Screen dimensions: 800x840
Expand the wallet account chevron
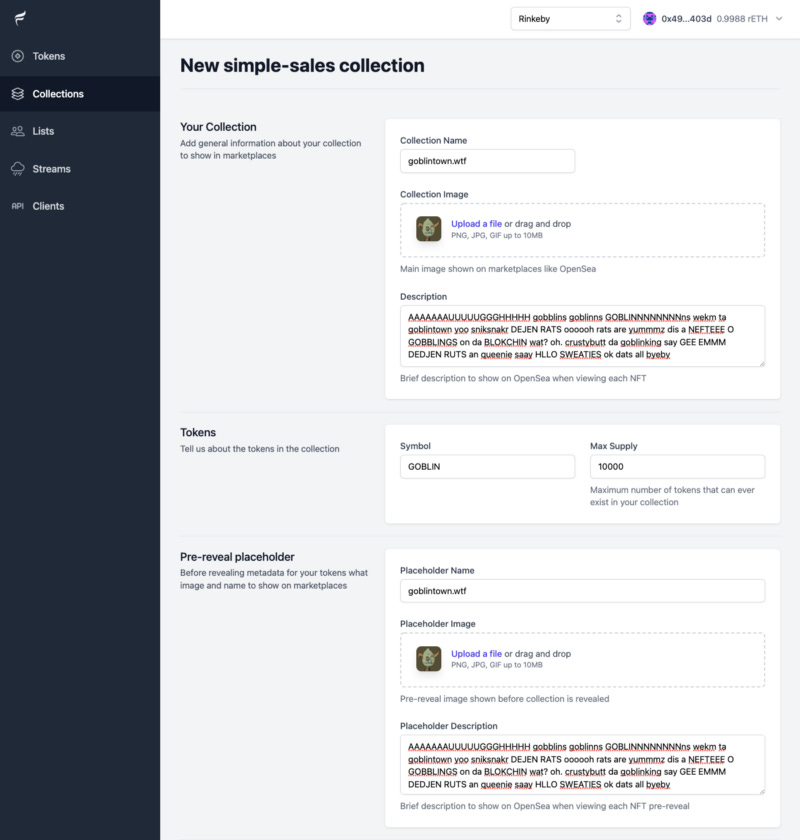coord(779,19)
